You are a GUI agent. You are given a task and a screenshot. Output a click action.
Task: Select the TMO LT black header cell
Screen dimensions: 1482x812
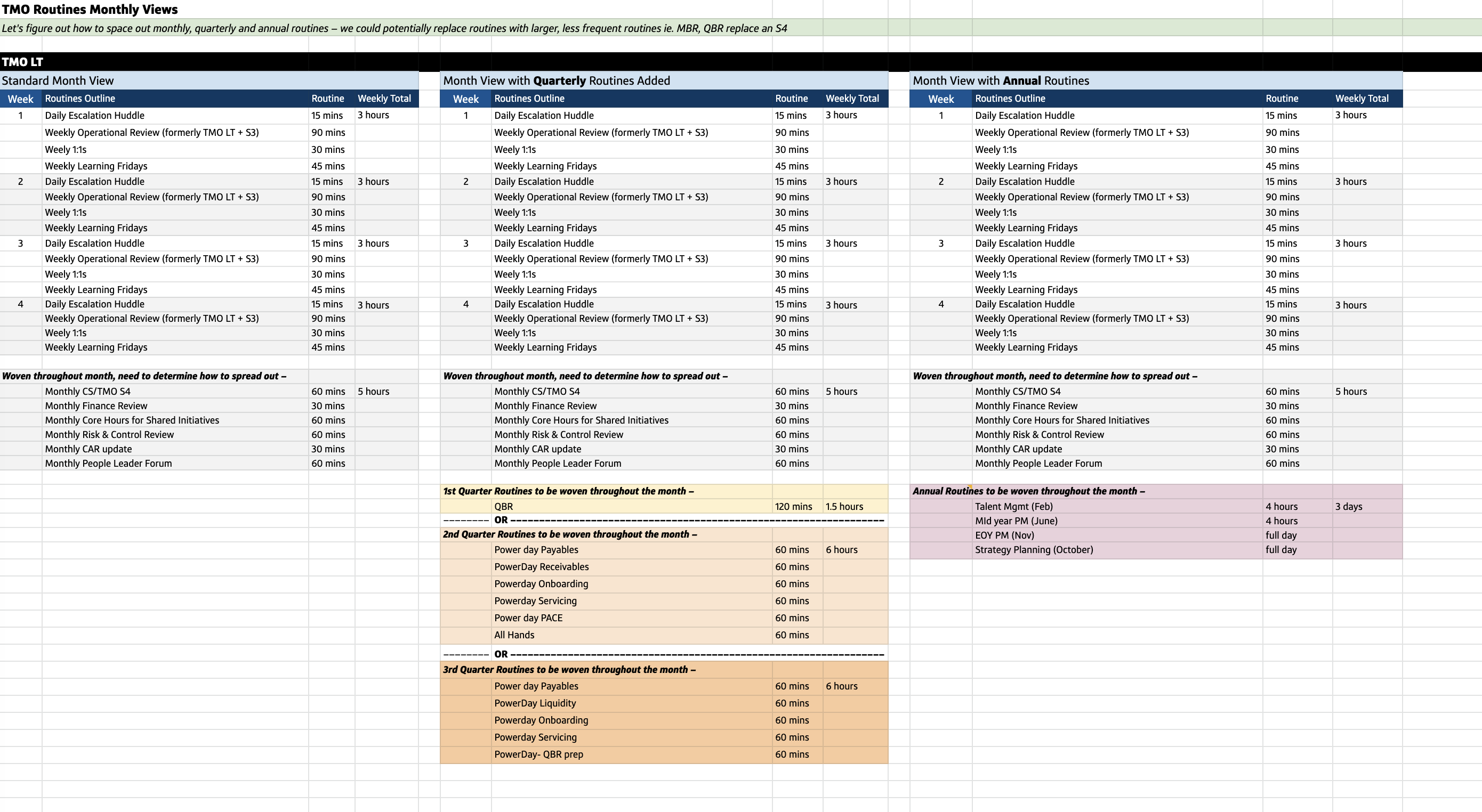(x=23, y=61)
